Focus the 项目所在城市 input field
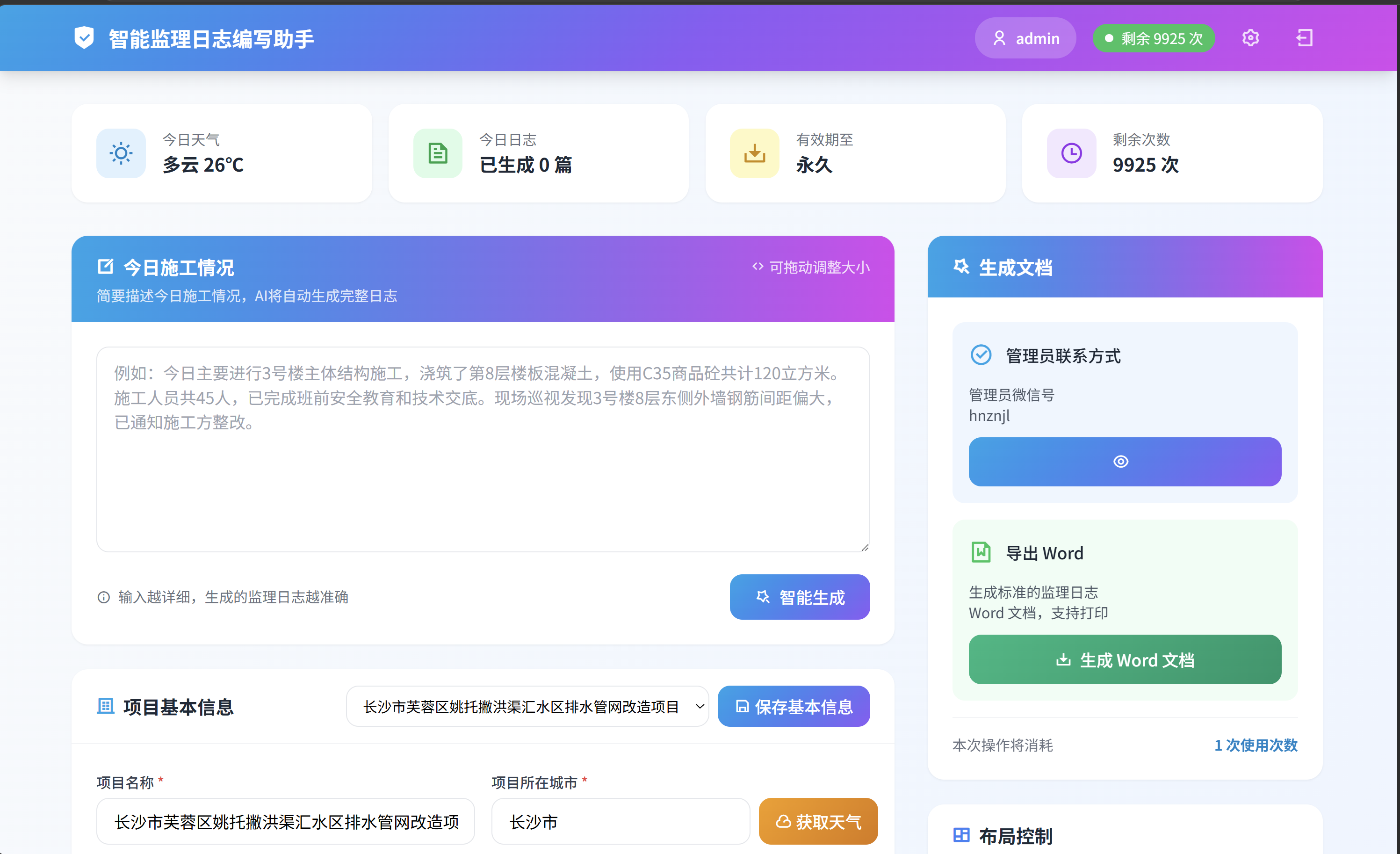This screenshot has height=854, width=1400. click(x=621, y=822)
